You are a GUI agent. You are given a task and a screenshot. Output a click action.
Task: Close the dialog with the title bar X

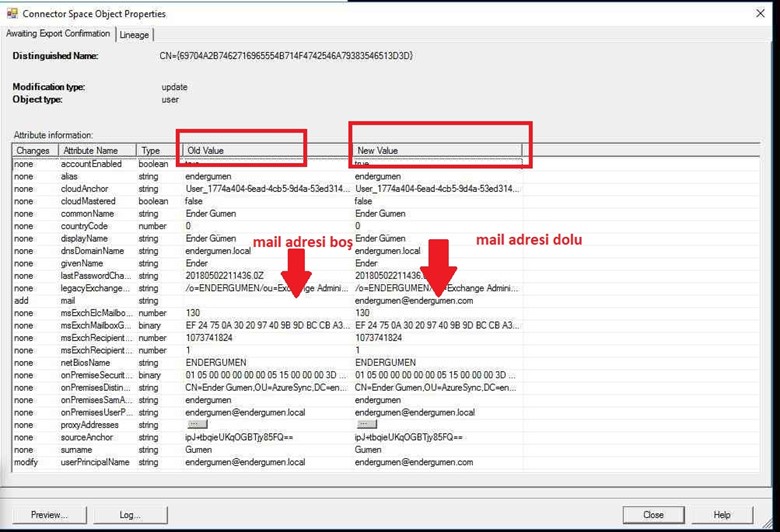click(760, 14)
